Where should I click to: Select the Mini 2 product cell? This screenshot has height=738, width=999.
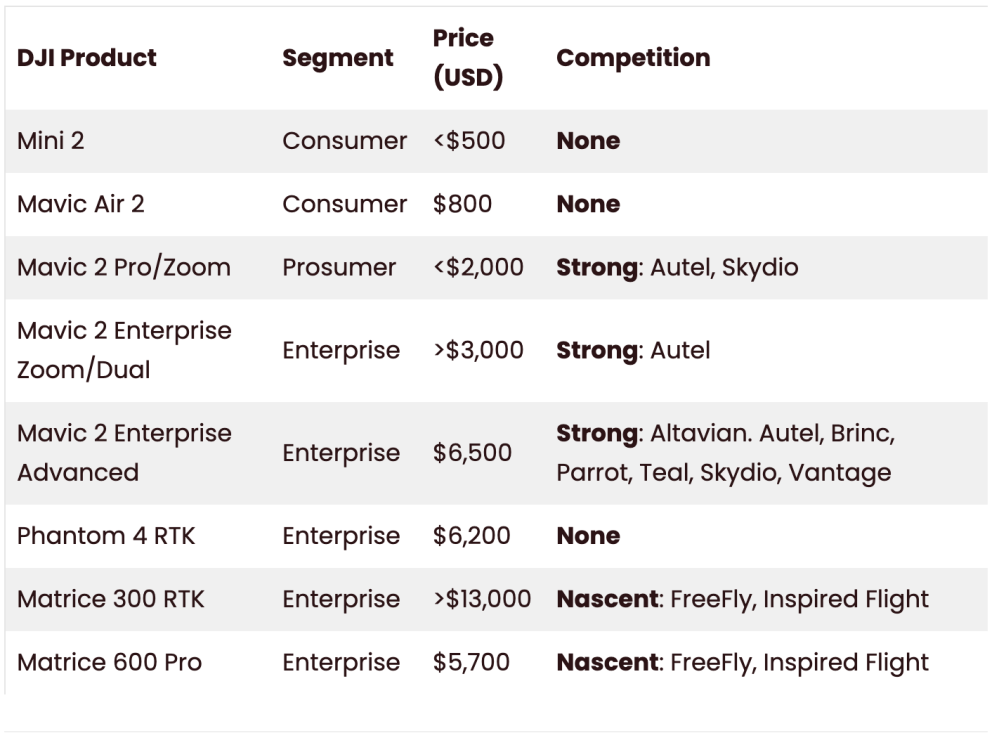51,141
